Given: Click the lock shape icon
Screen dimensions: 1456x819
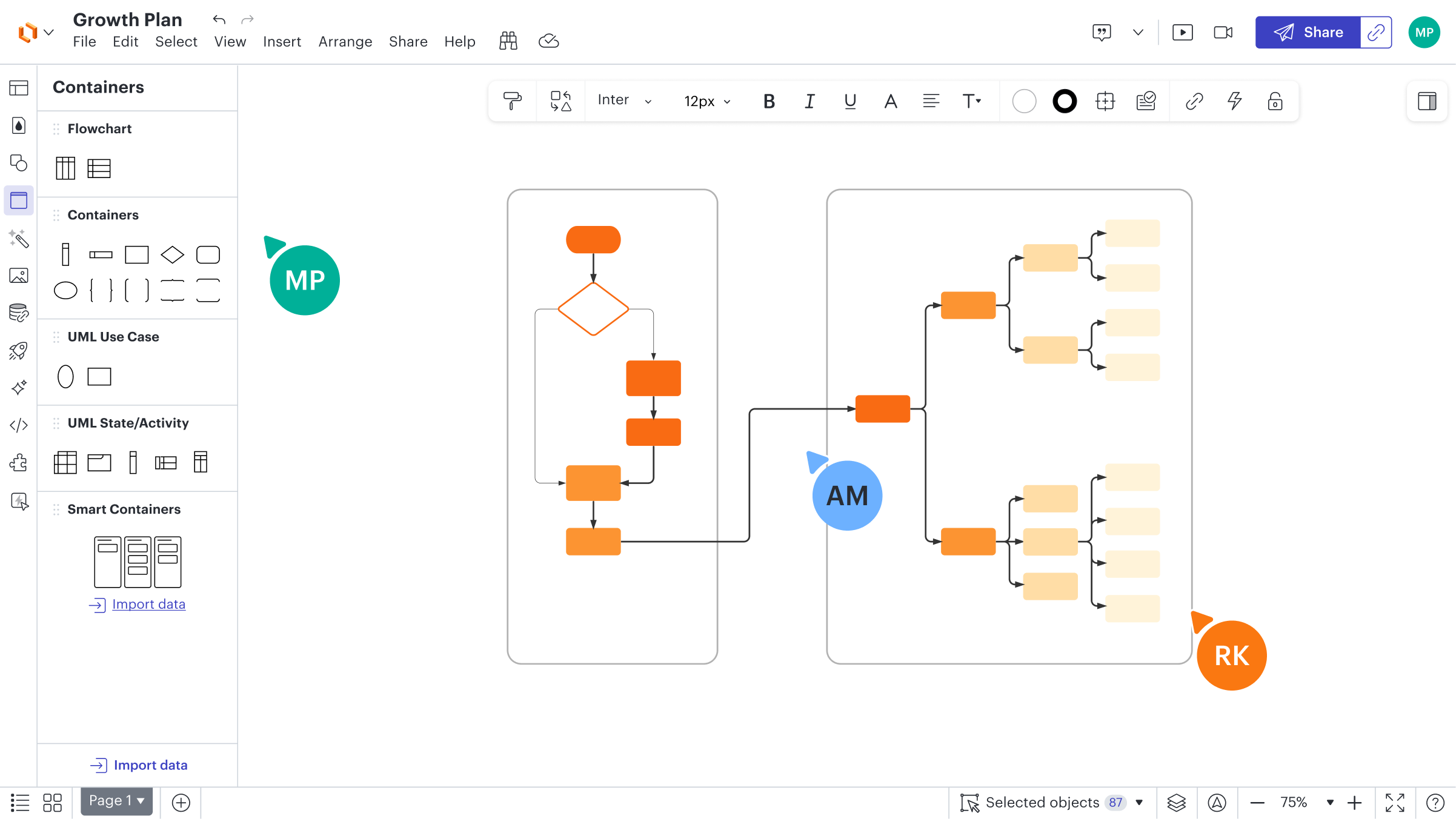Looking at the screenshot, I should (x=1275, y=101).
